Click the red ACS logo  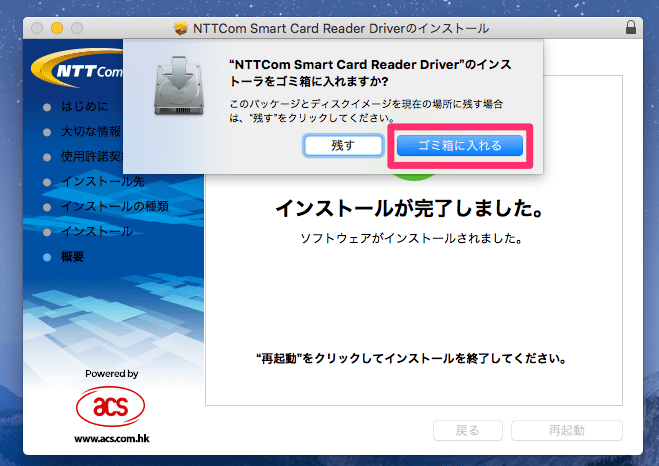(111, 404)
